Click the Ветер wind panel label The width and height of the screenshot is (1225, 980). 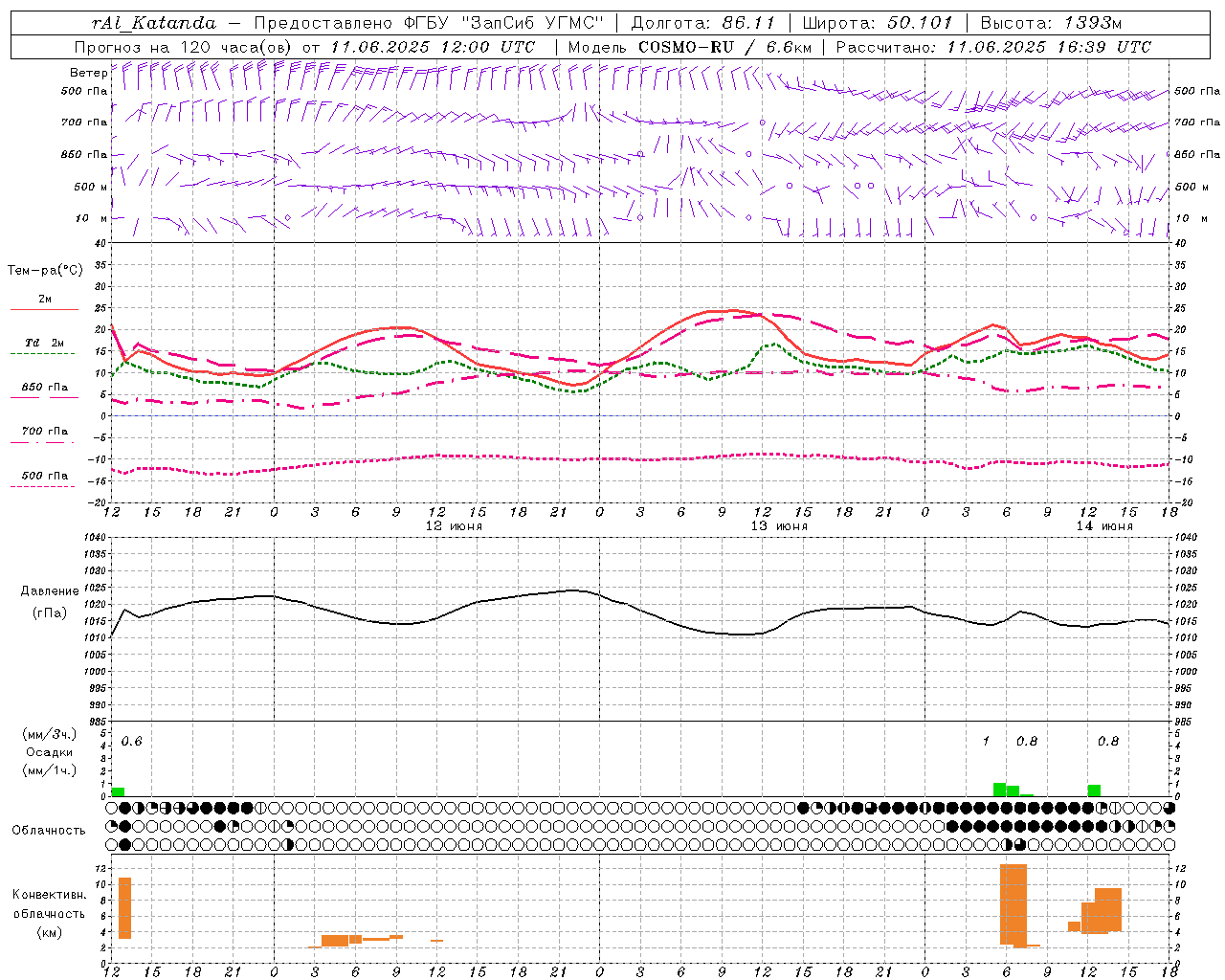[88, 73]
